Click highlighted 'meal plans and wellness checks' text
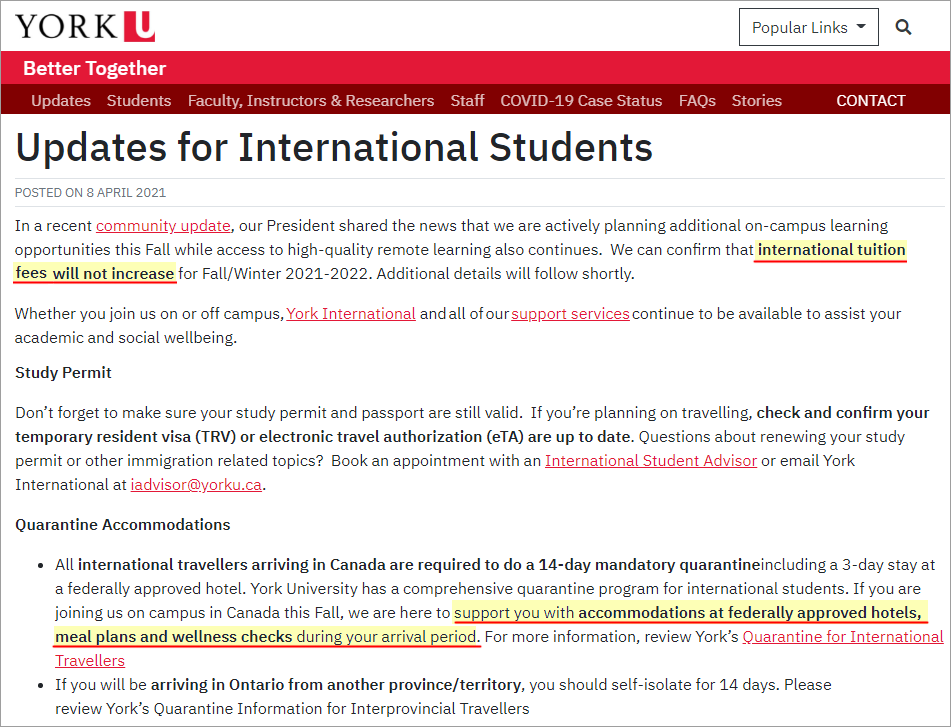Viewport: 951px width, 727px height. click(174, 637)
